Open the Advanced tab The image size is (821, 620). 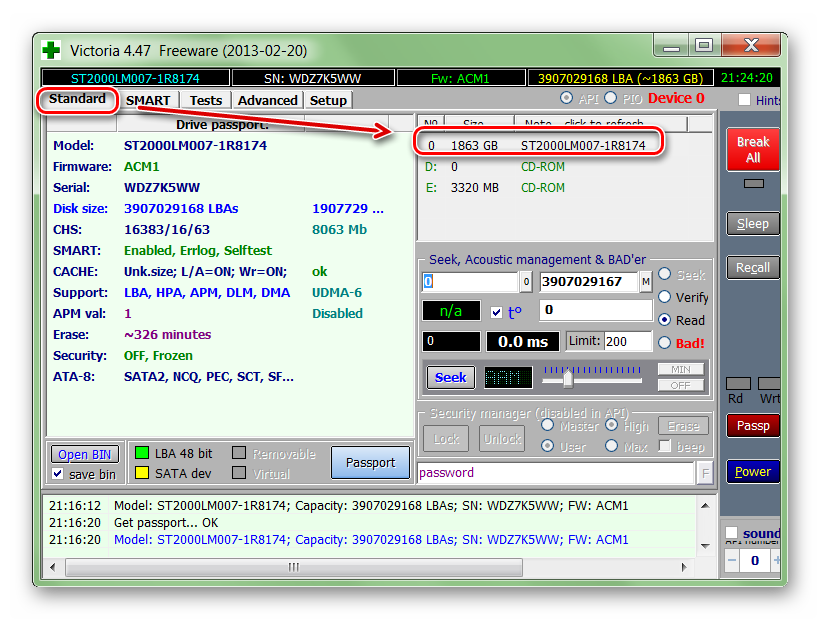pyautogui.click(x=267, y=100)
